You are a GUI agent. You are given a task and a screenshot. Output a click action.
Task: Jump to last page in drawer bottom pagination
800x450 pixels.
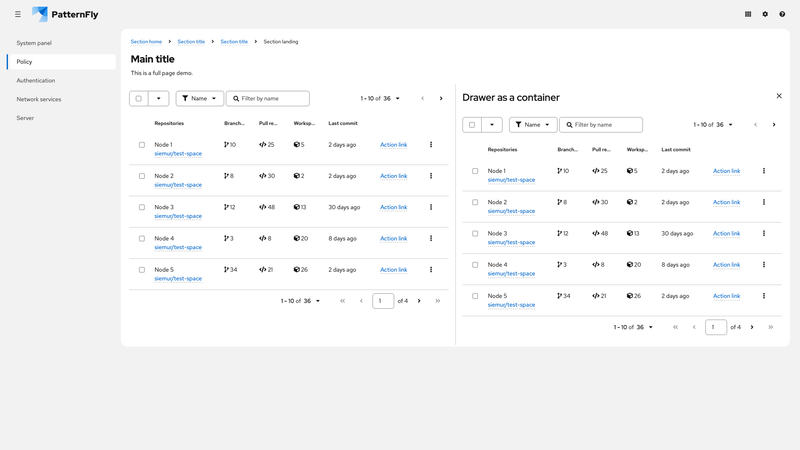[x=771, y=327]
